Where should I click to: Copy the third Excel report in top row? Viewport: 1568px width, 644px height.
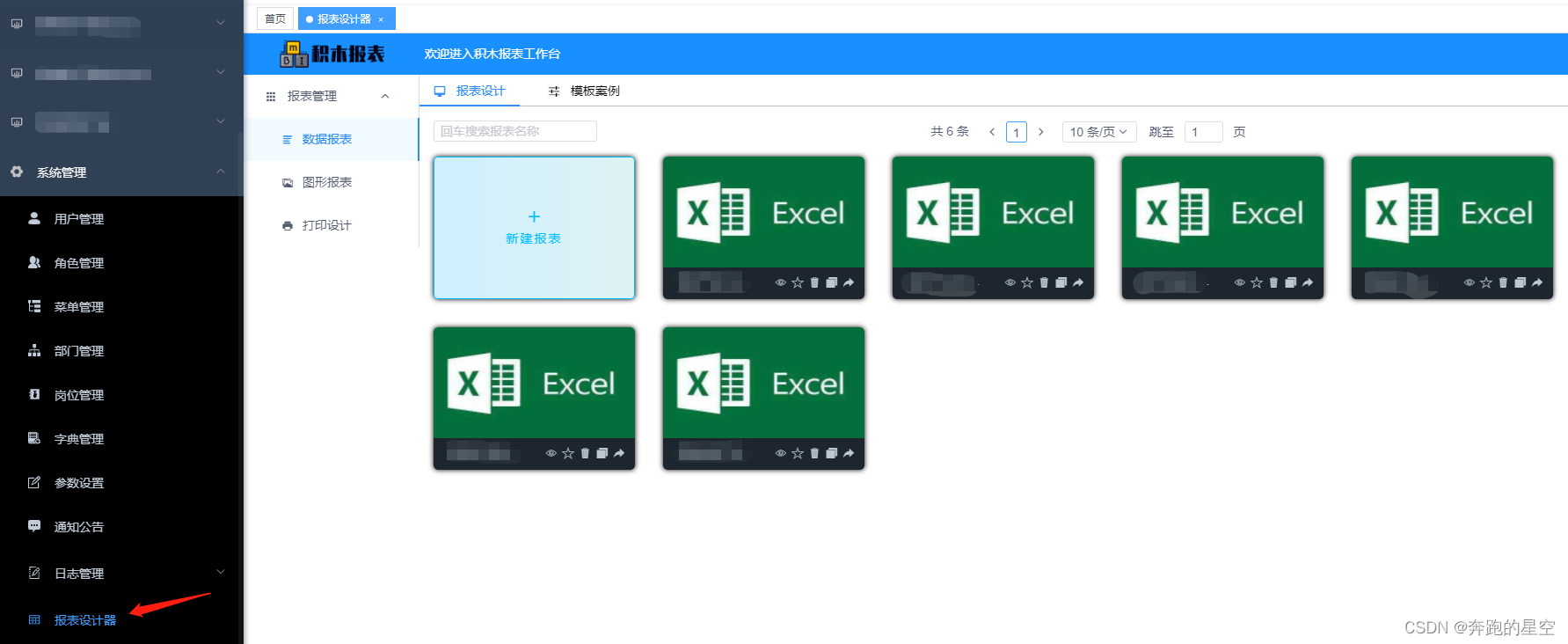point(1290,282)
